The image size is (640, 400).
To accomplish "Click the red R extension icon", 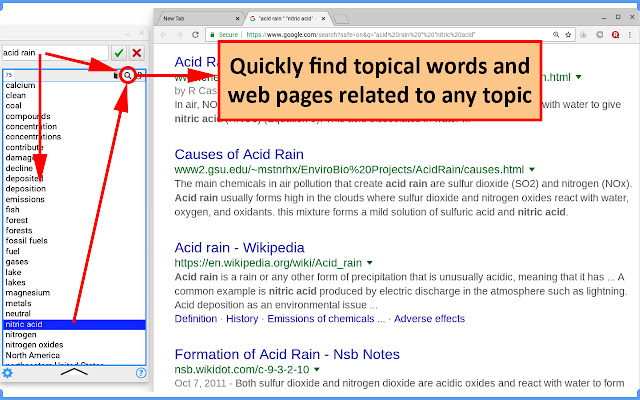I will (616, 35).
